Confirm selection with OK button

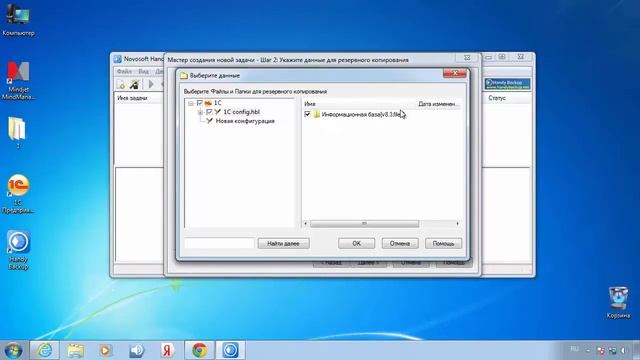[x=356, y=243]
